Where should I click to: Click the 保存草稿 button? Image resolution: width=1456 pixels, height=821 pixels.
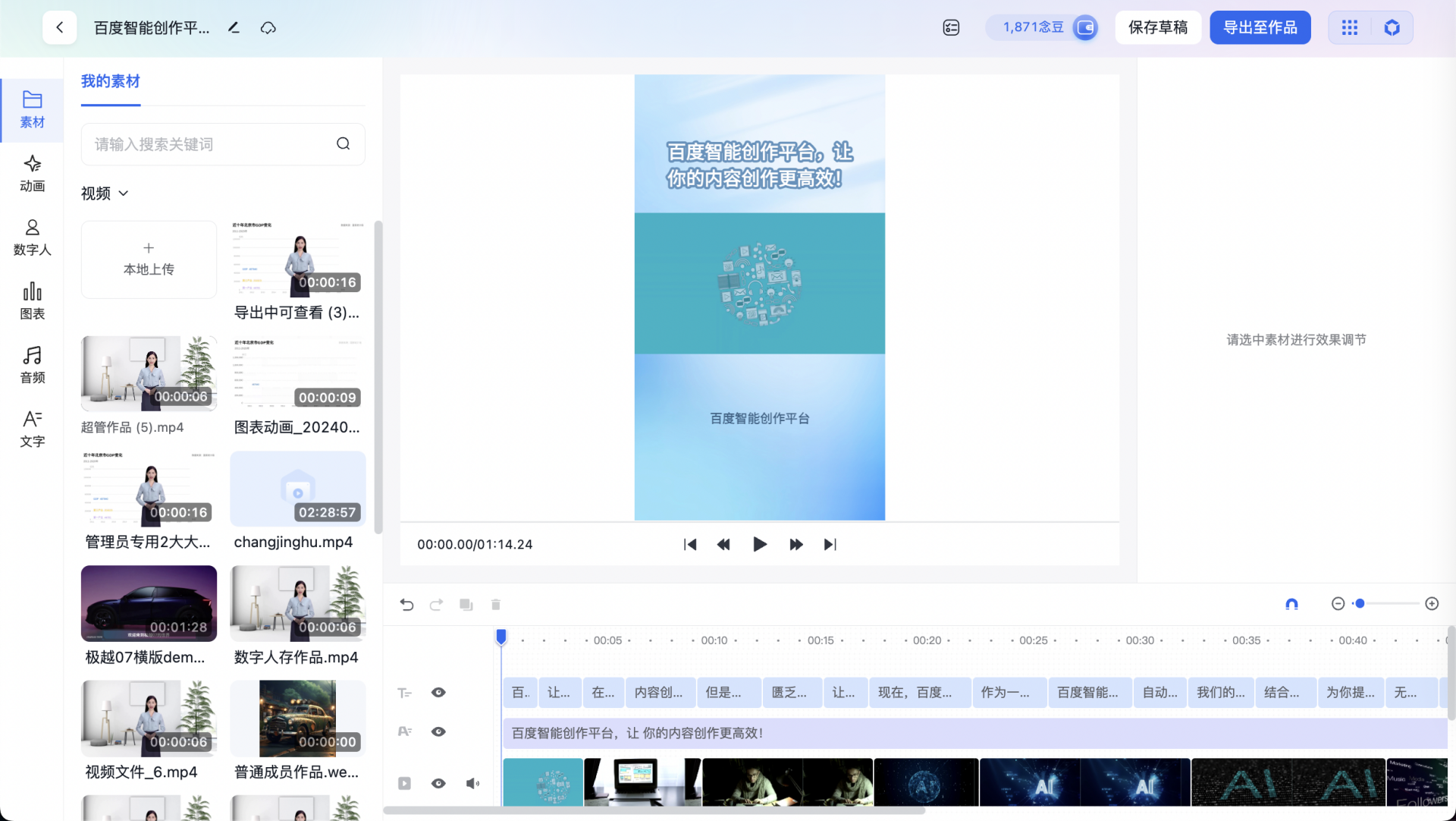click(x=1158, y=27)
